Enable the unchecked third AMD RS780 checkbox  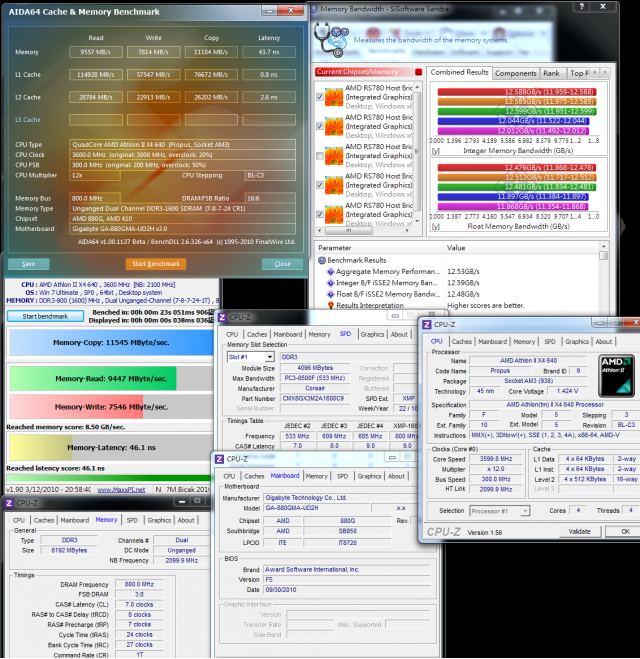click(x=320, y=156)
